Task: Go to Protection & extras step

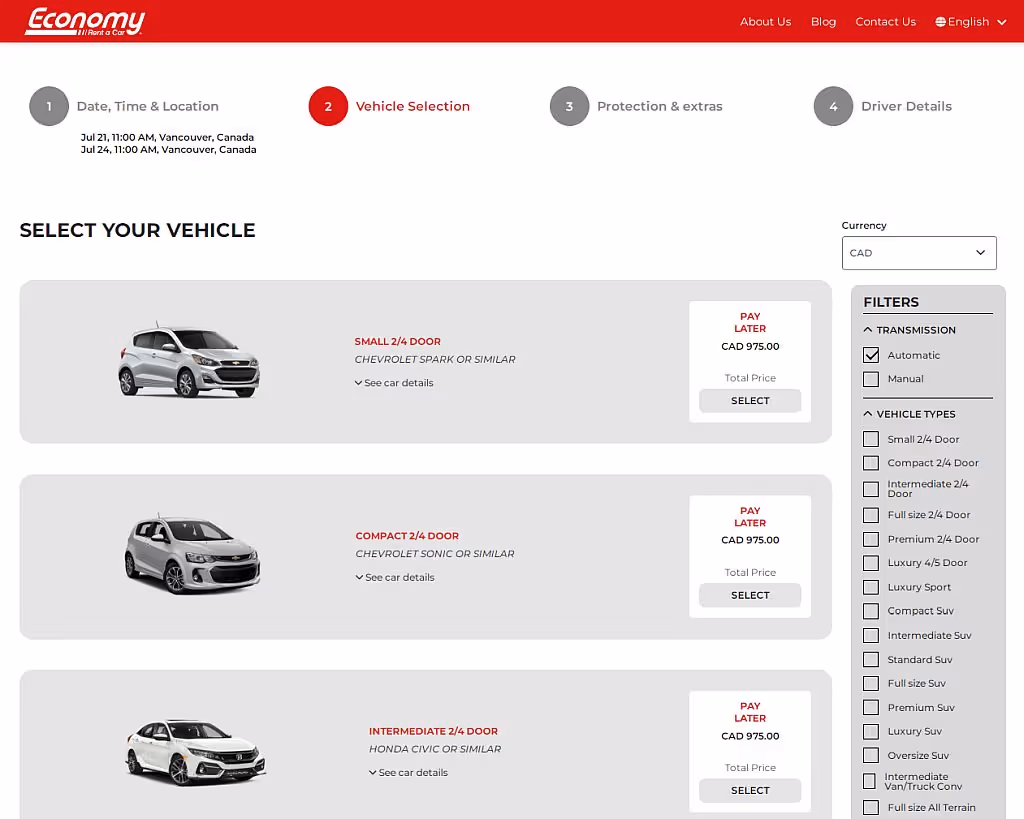Action: (660, 106)
